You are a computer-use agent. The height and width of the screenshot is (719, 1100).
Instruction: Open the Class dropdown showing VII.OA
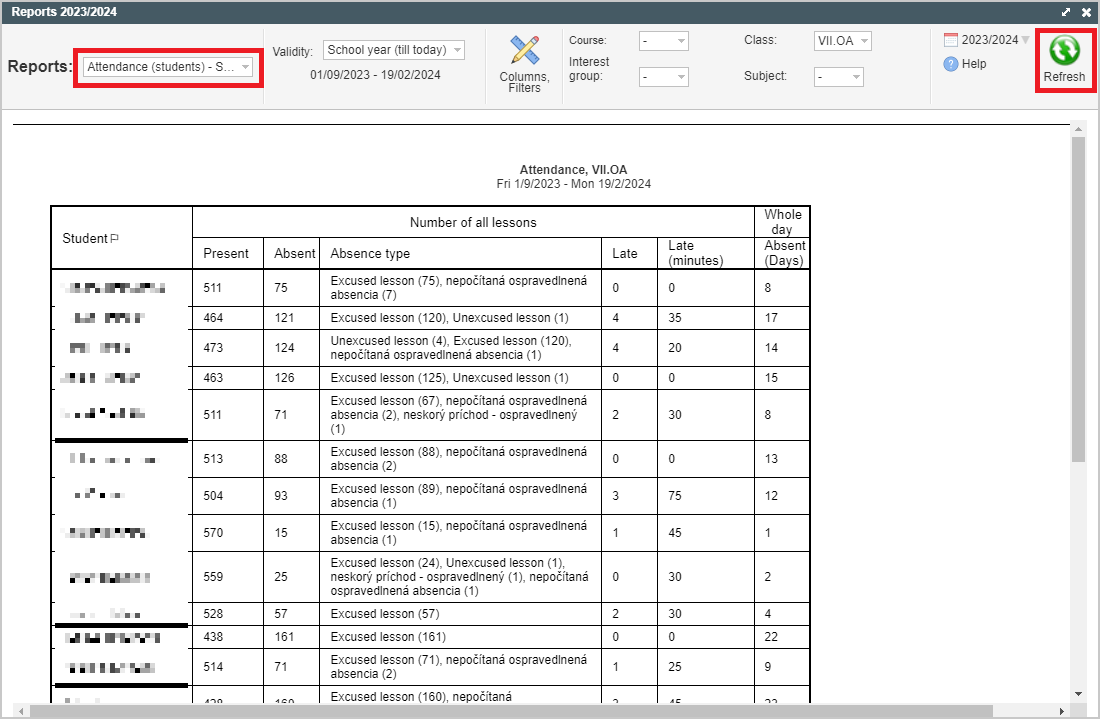point(843,41)
